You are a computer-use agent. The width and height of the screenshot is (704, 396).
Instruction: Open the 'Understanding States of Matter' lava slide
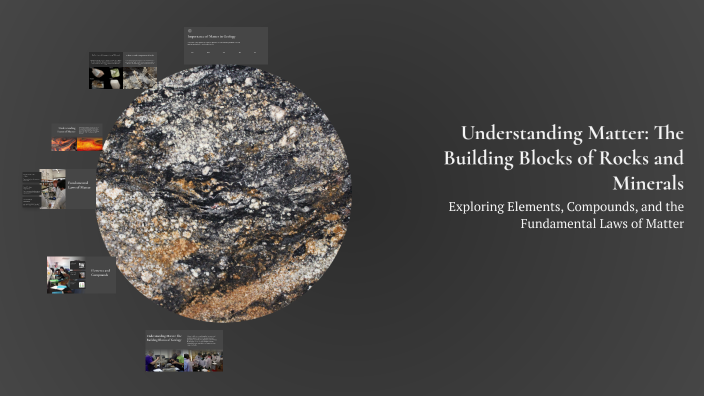tap(77, 137)
